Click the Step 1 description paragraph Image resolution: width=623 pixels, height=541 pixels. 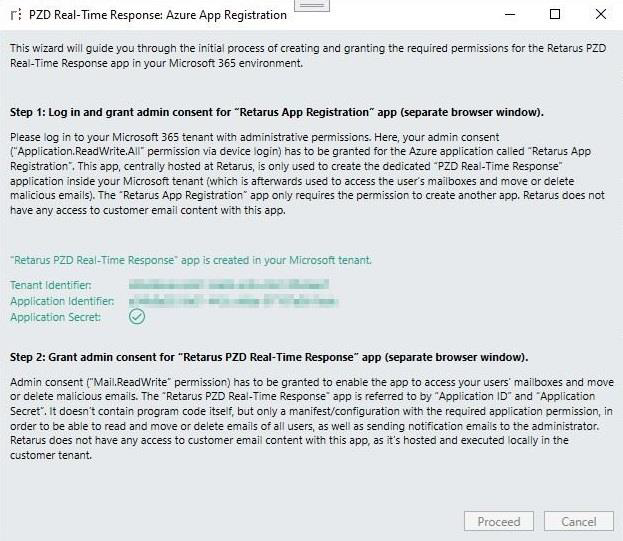click(x=300, y=177)
